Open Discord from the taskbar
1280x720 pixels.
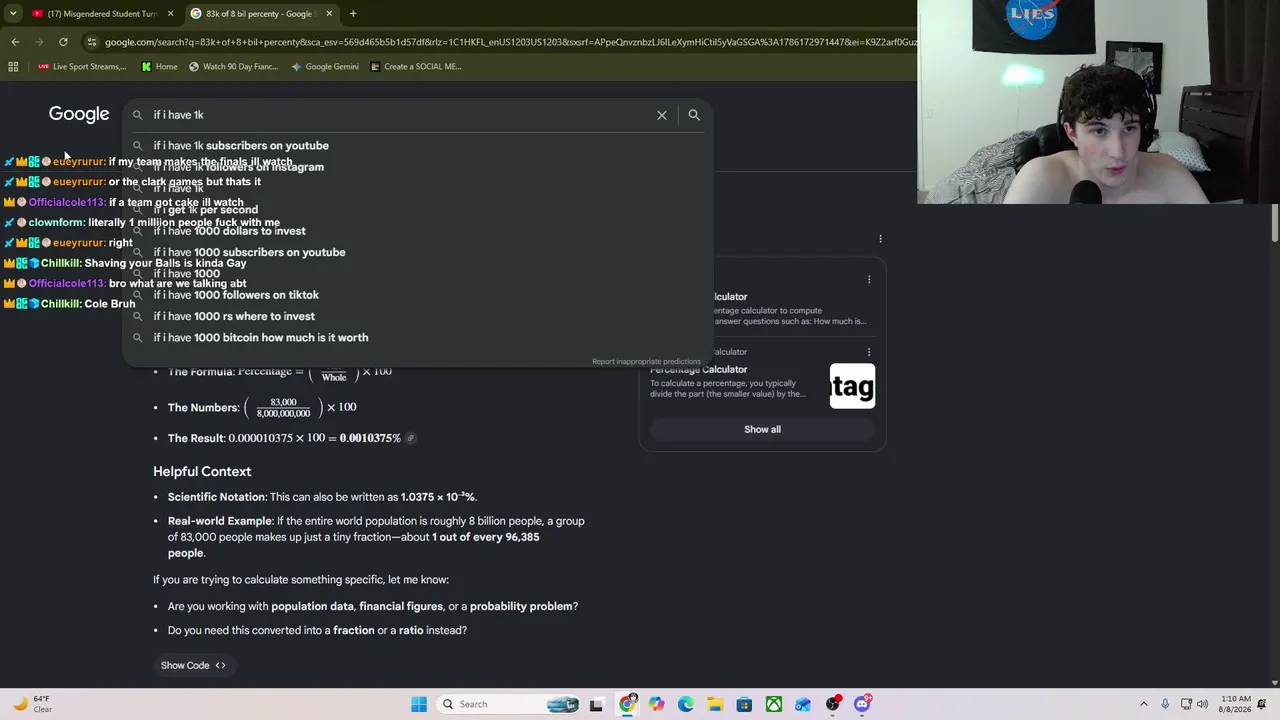[x=862, y=704]
